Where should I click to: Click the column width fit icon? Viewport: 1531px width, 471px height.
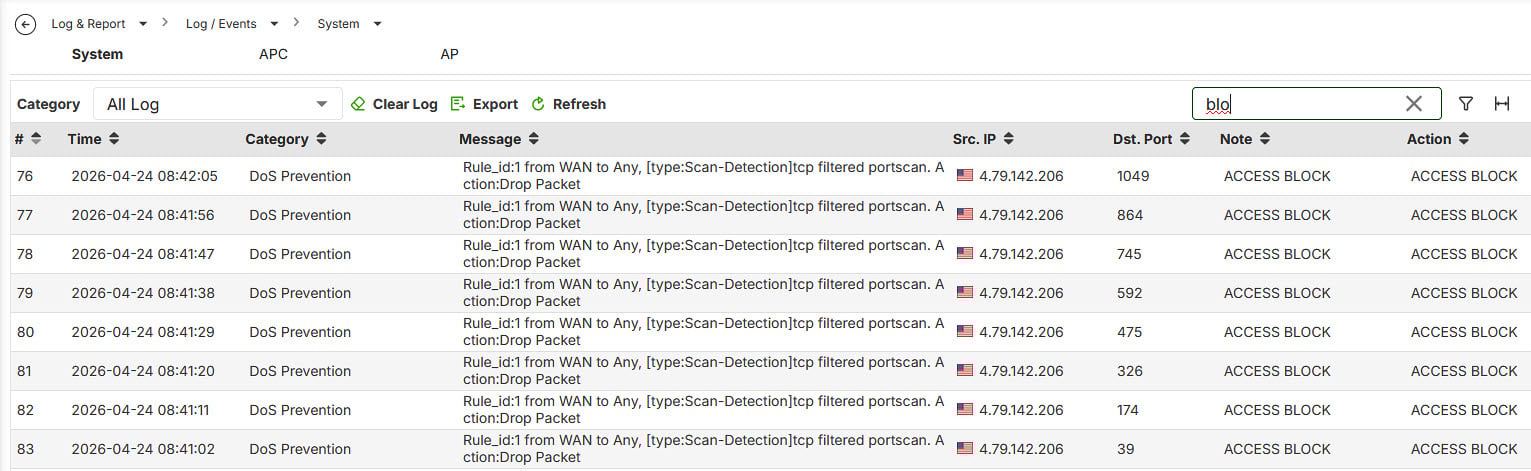(x=1501, y=104)
